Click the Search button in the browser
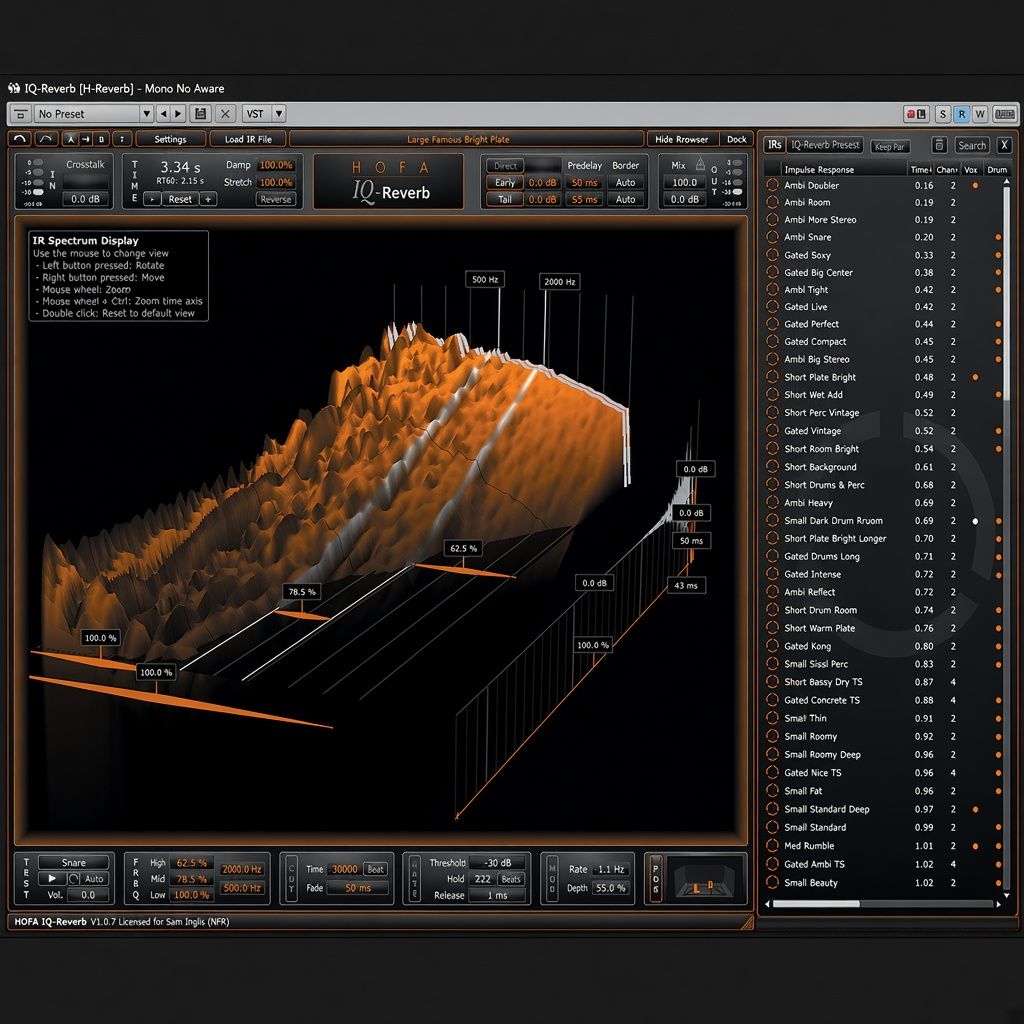The height and width of the screenshot is (1024, 1024). [x=972, y=145]
